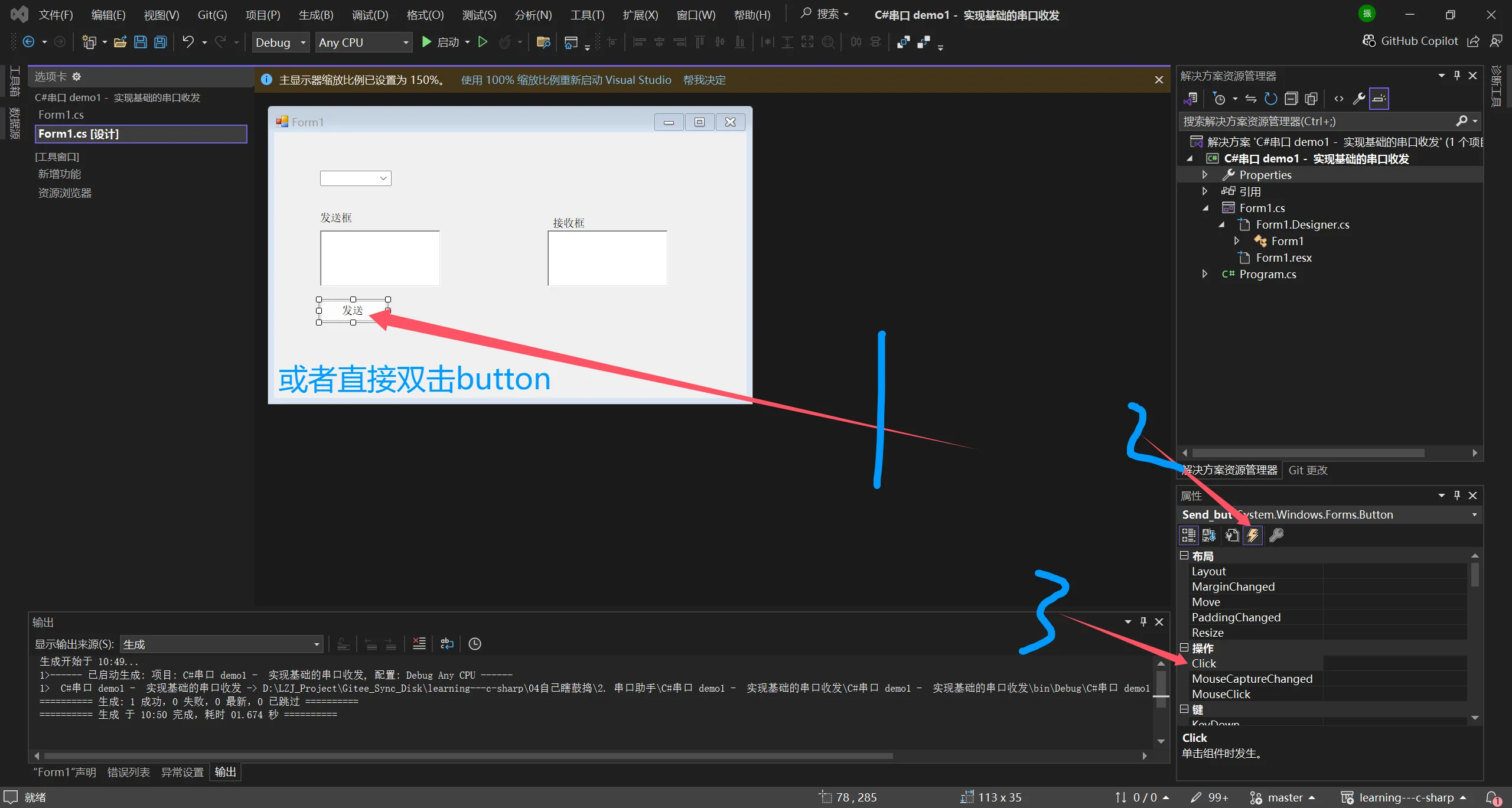Switch views icon in Solution Explorer toolbar

(x=1191, y=99)
